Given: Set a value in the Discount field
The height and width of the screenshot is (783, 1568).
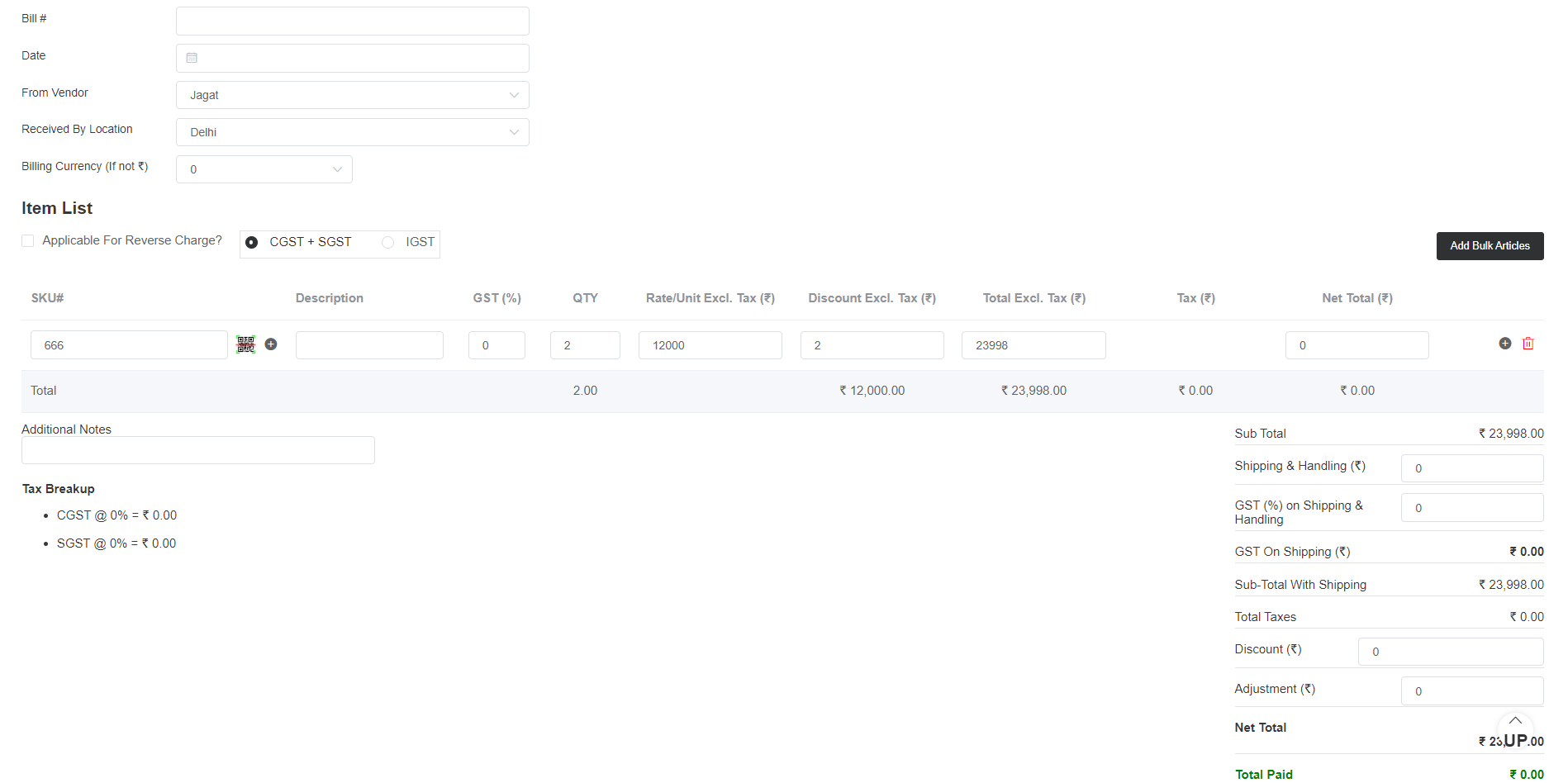Looking at the screenshot, I should 1450,652.
